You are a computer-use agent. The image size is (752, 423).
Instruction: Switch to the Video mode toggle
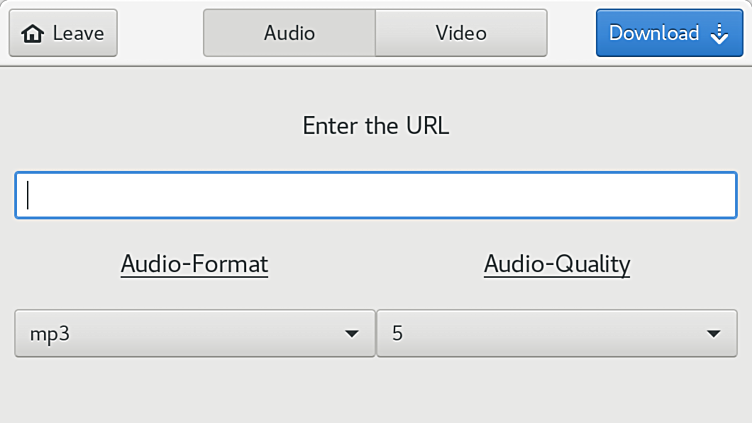(461, 33)
